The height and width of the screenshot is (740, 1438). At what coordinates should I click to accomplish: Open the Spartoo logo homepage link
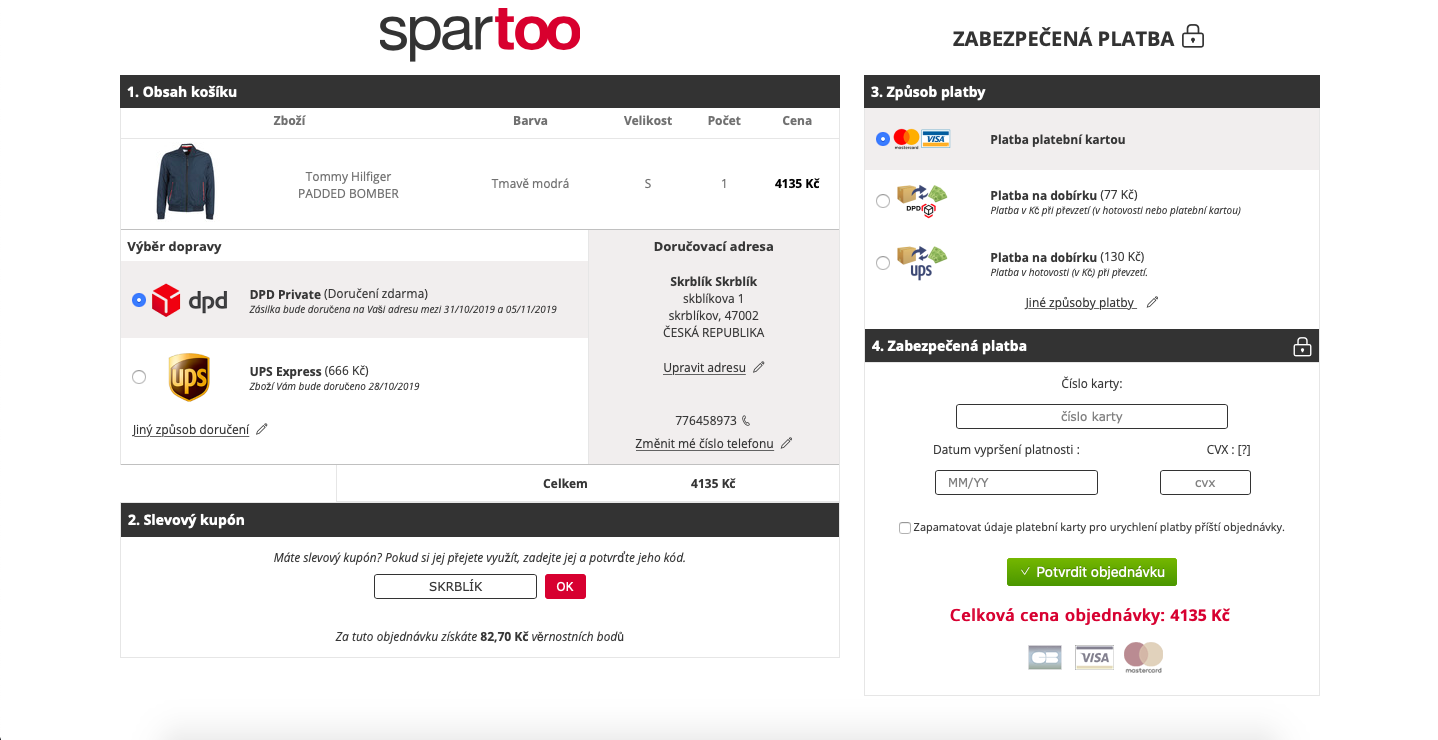[480, 34]
